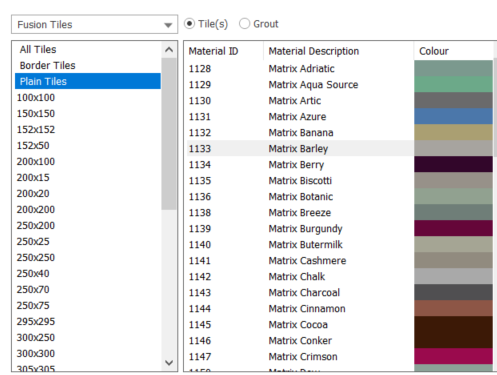Select the Matrix Botanic row

(x=340, y=196)
